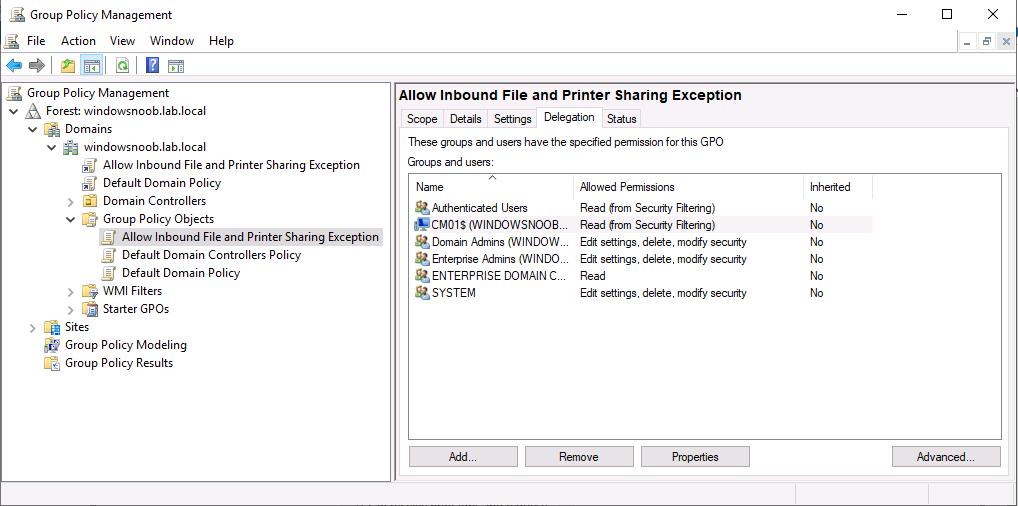The height and width of the screenshot is (506, 1018).
Task: Click the Remove button
Action: click(x=578, y=457)
